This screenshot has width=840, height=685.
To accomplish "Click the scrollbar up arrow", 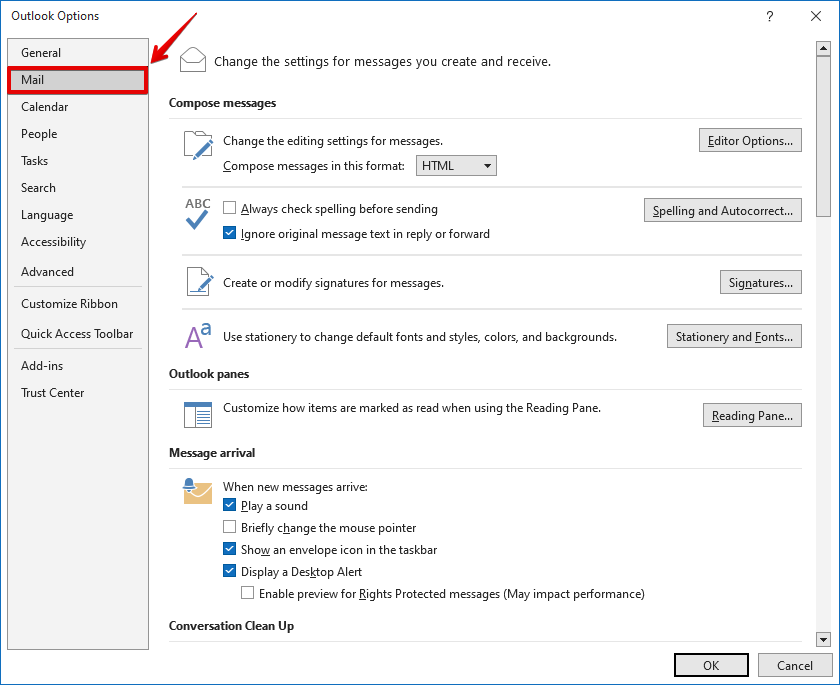I will click(x=823, y=49).
